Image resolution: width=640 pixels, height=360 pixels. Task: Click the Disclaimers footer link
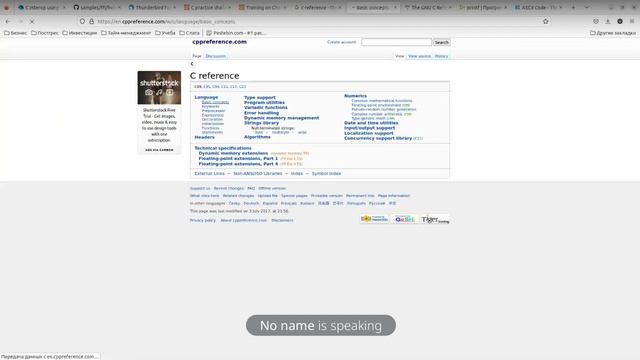[282, 220]
